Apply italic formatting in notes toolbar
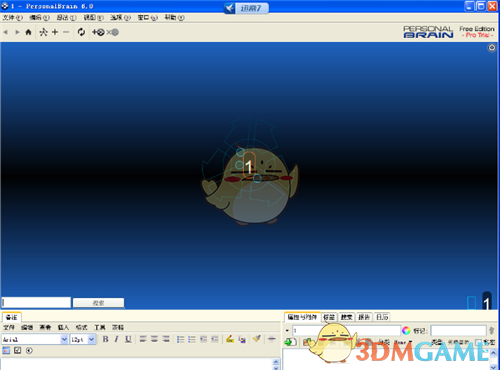This screenshot has height=370, width=500. [x=116, y=339]
